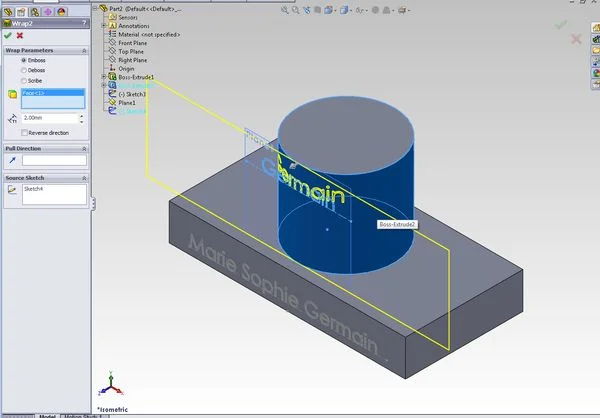Collapse the Wrap Parameters section
600x418 pixels.
[x=83, y=50]
